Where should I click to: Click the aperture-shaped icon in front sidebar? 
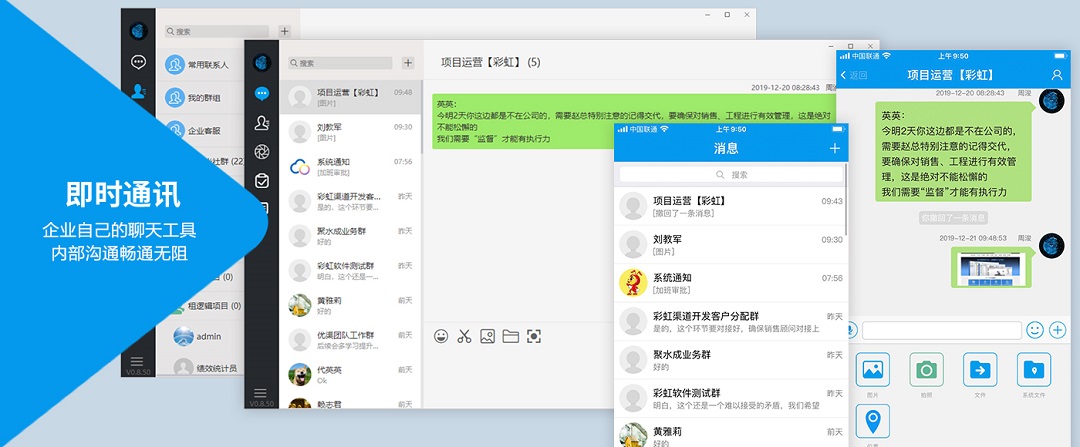point(261,151)
